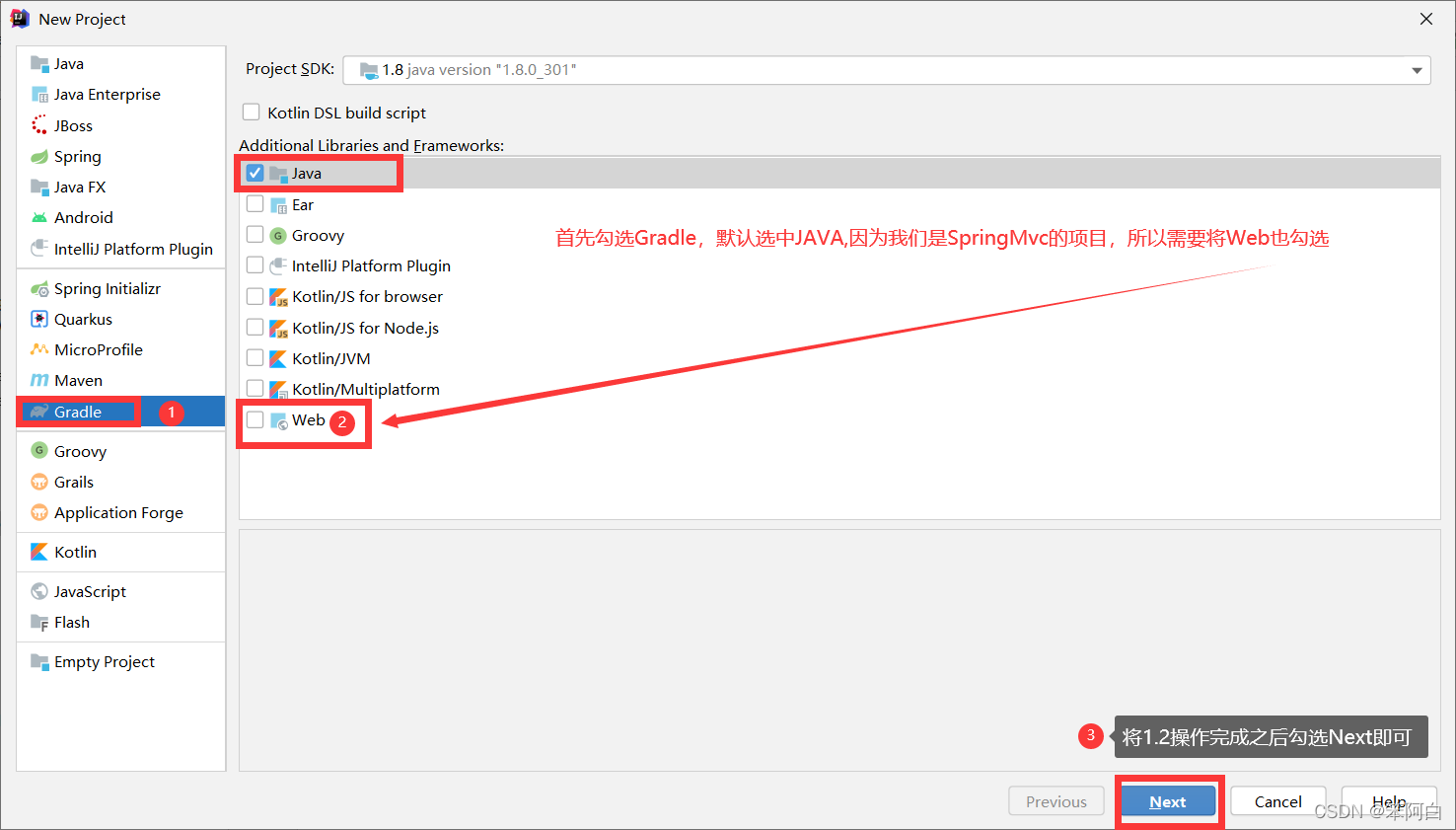Click the Ear framework icon

pos(278,205)
